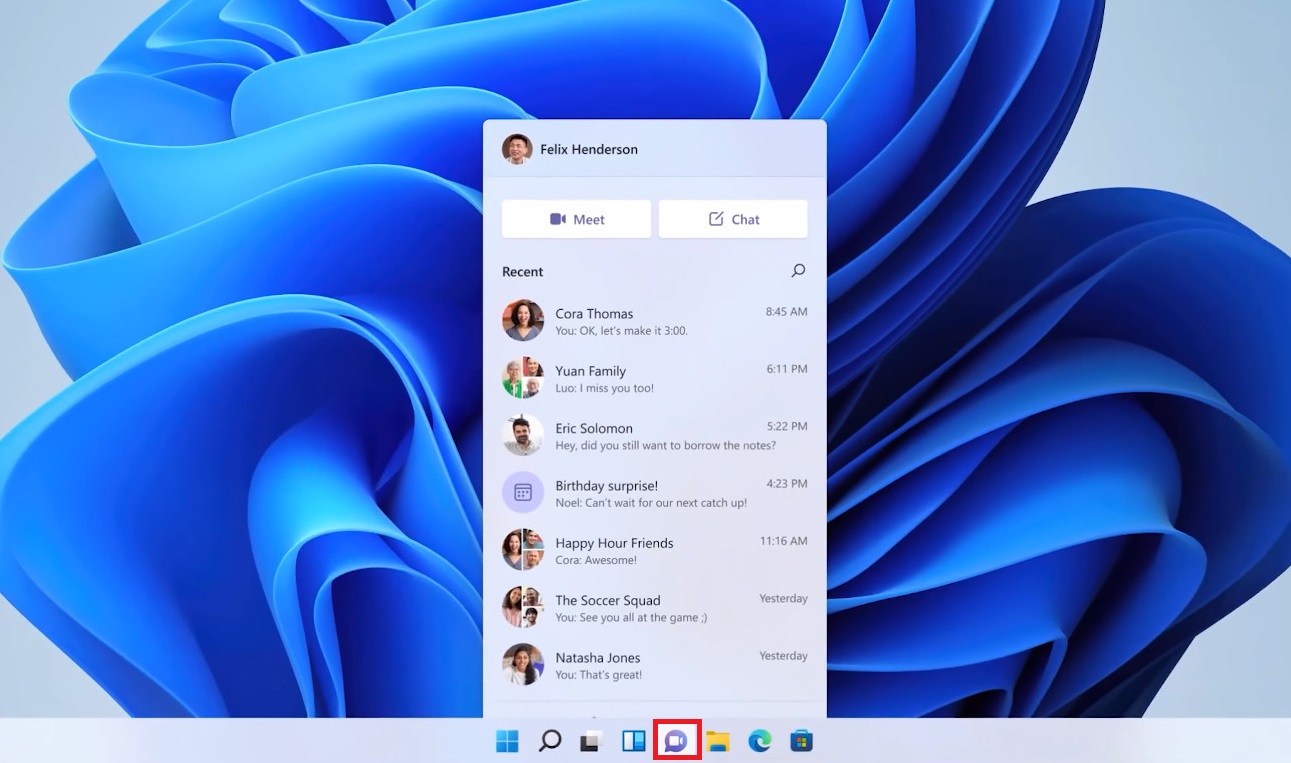Click the 11:16 AM timestamp

pos(784,541)
